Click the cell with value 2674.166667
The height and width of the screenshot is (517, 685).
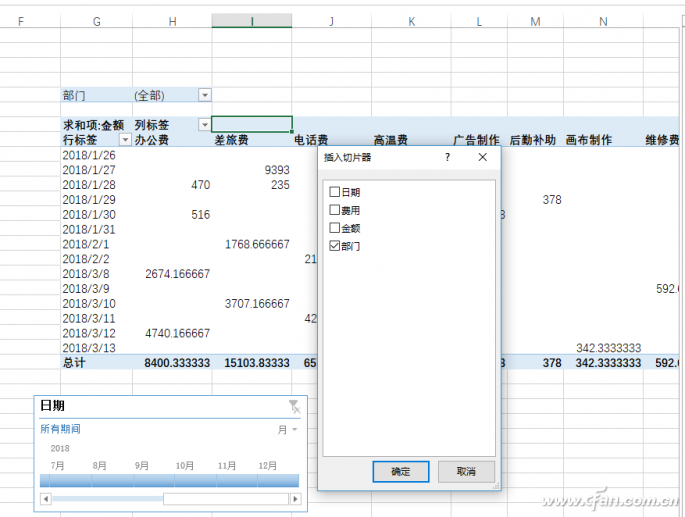pyautogui.click(x=177, y=274)
